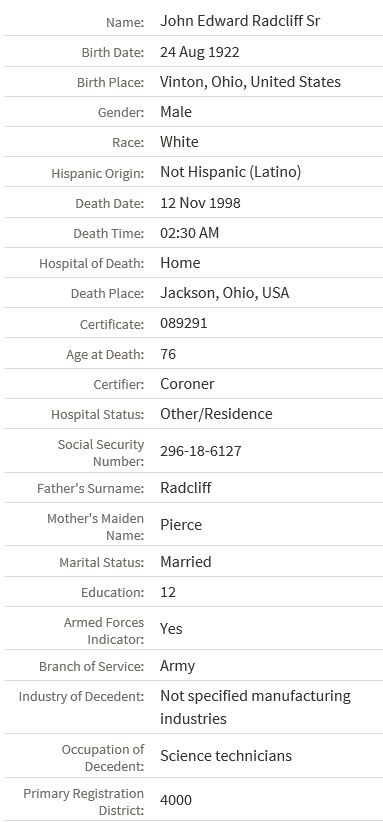Image resolution: width=383 pixels, height=823 pixels.
Task: Click the Gender value Male
Action: [x=176, y=112]
